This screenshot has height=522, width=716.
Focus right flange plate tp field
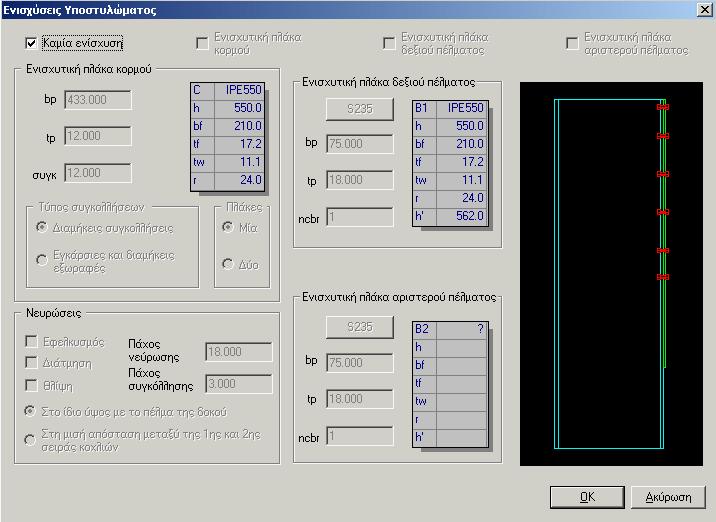[360, 180]
